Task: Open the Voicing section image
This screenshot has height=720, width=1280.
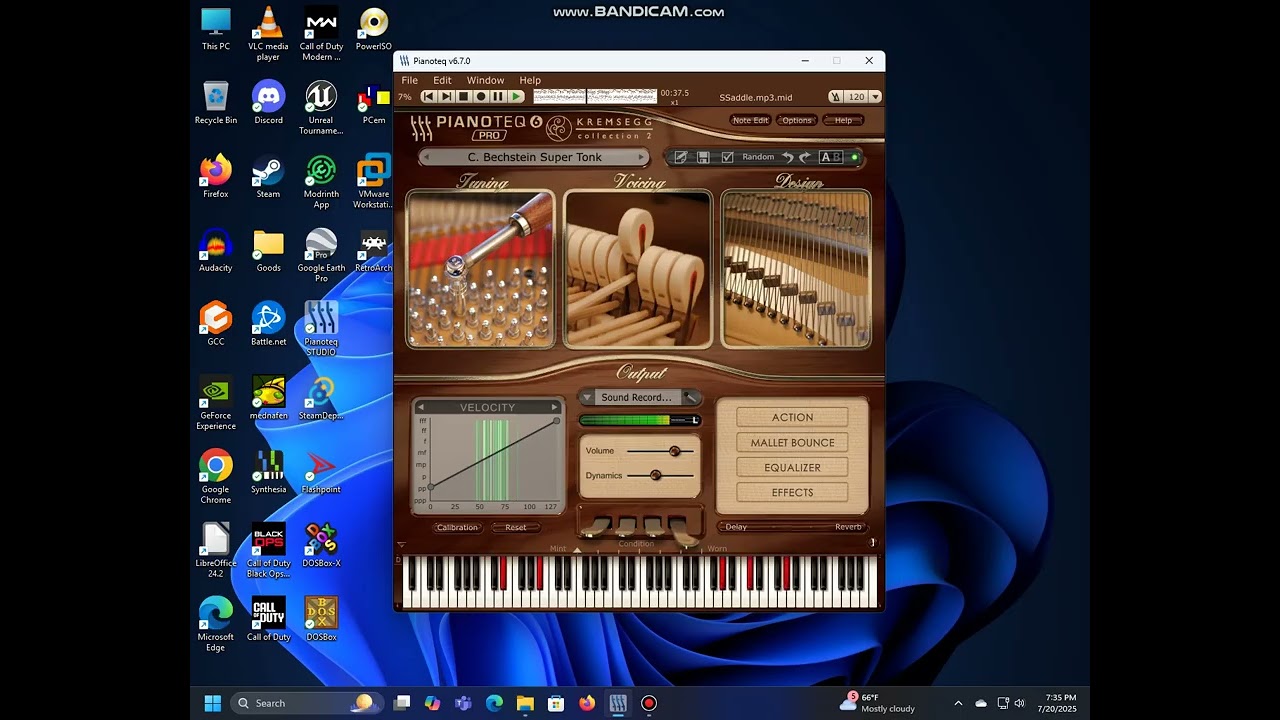Action: pos(638,268)
